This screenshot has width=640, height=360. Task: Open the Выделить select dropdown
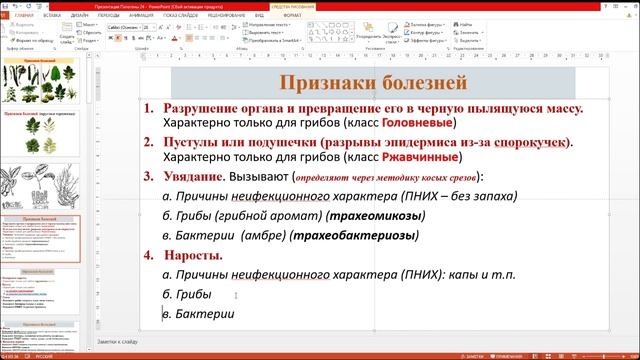coord(467,40)
